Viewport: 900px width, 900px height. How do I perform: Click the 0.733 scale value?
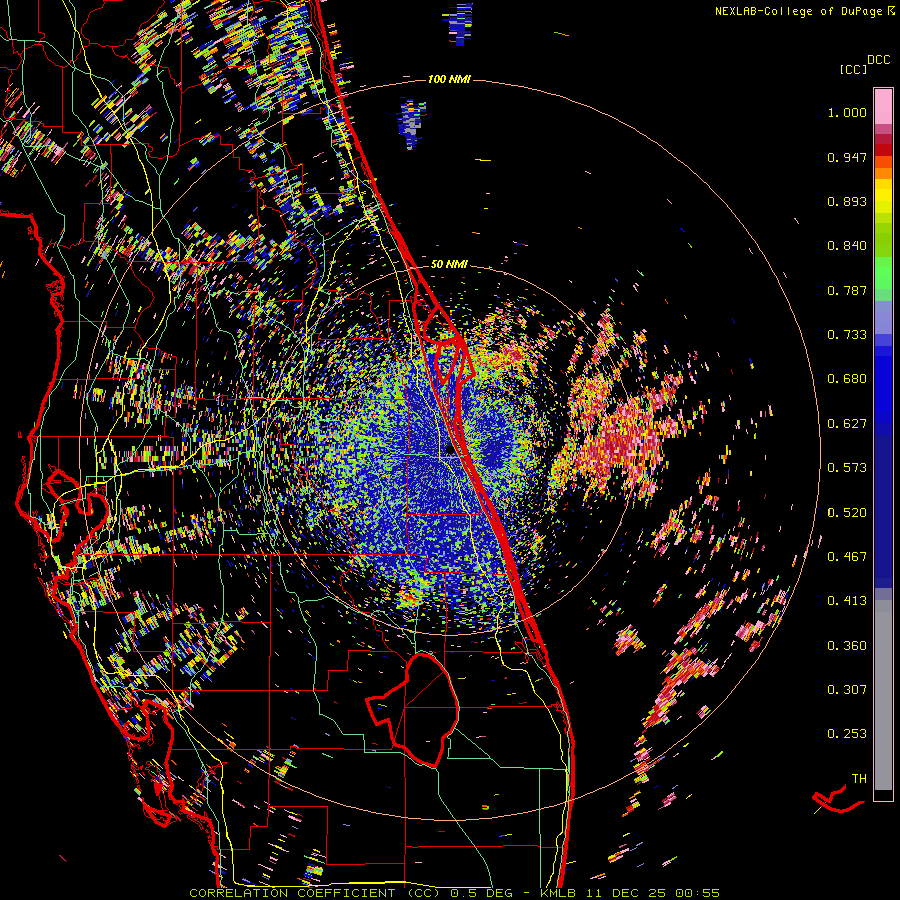pyautogui.click(x=847, y=335)
